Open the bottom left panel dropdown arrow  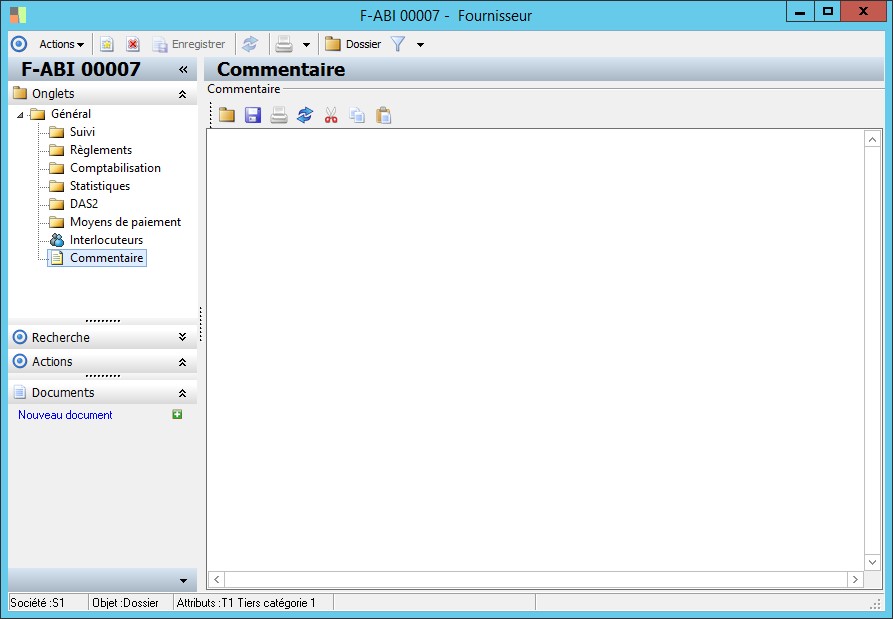pos(183,581)
